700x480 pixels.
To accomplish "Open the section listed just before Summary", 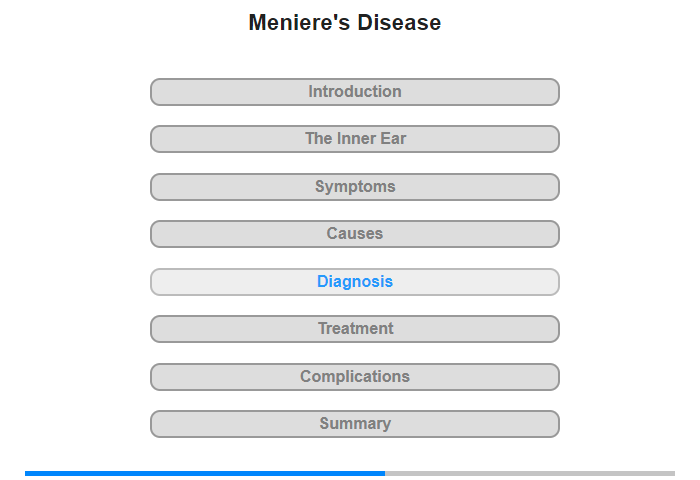I will tap(354, 377).
